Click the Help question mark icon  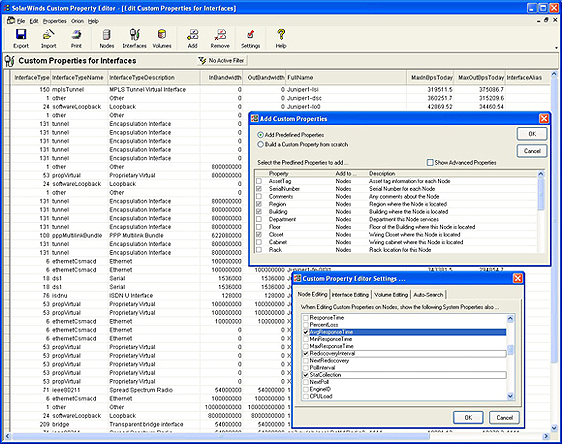pos(281,35)
